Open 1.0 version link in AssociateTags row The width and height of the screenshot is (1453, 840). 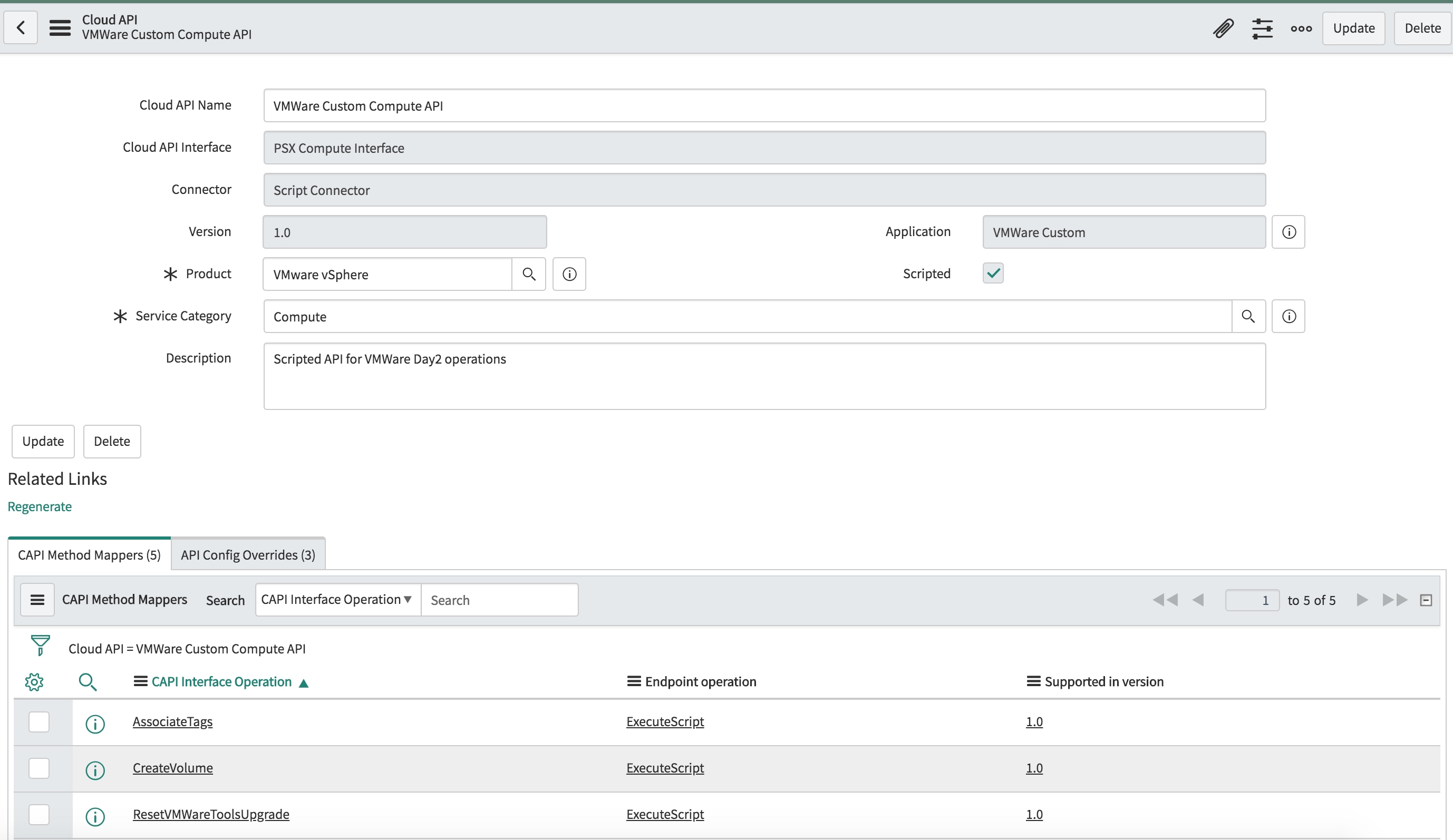pos(1034,721)
